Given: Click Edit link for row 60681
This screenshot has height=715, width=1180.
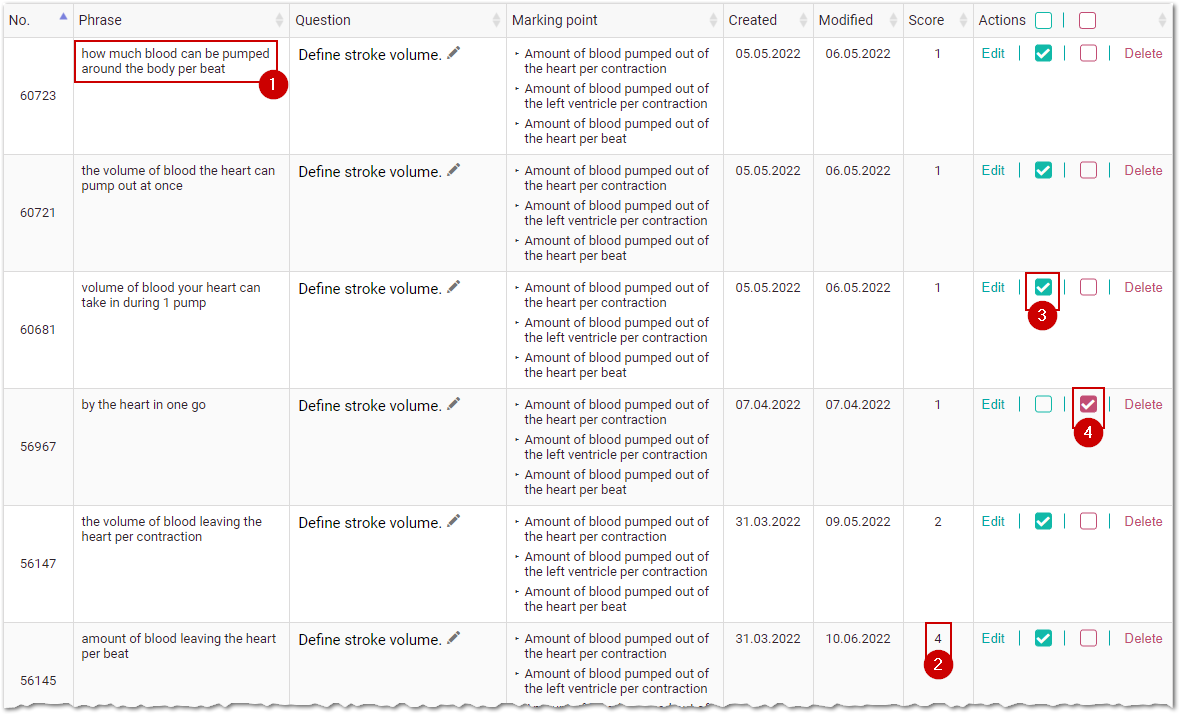Looking at the screenshot, I should point(993,288).
